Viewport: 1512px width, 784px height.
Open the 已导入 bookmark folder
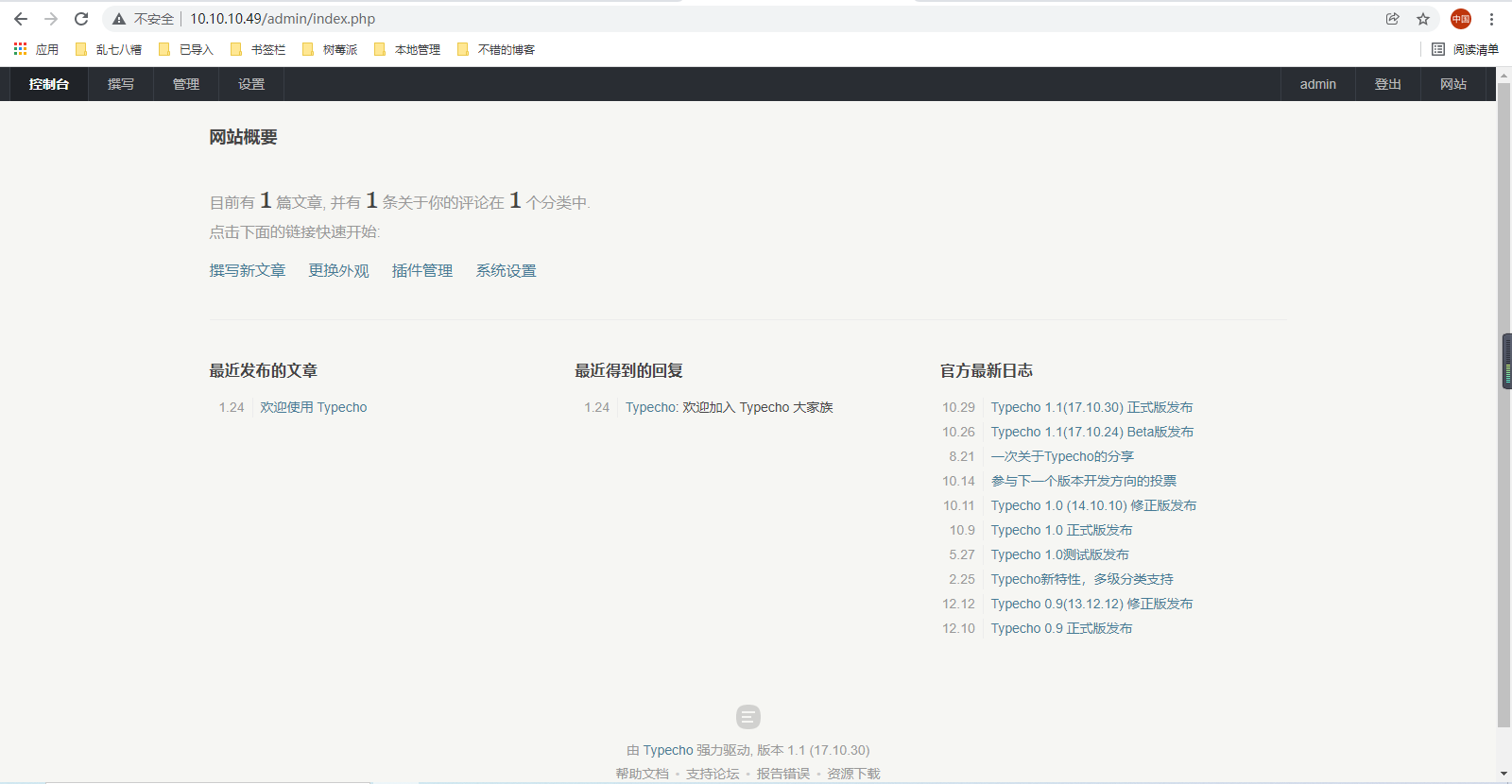pyautogui.click(x=186, y=49)
